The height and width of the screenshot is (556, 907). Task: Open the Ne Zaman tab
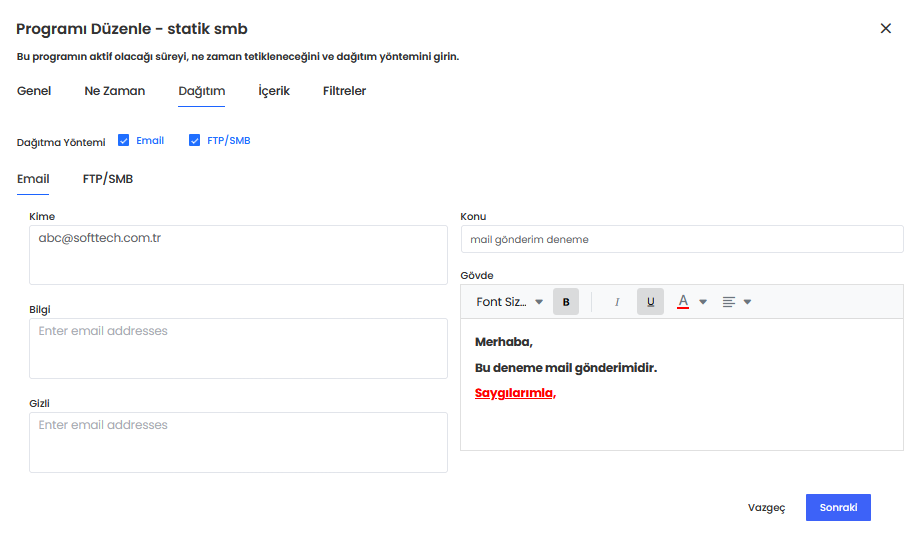tap(114, 91)
